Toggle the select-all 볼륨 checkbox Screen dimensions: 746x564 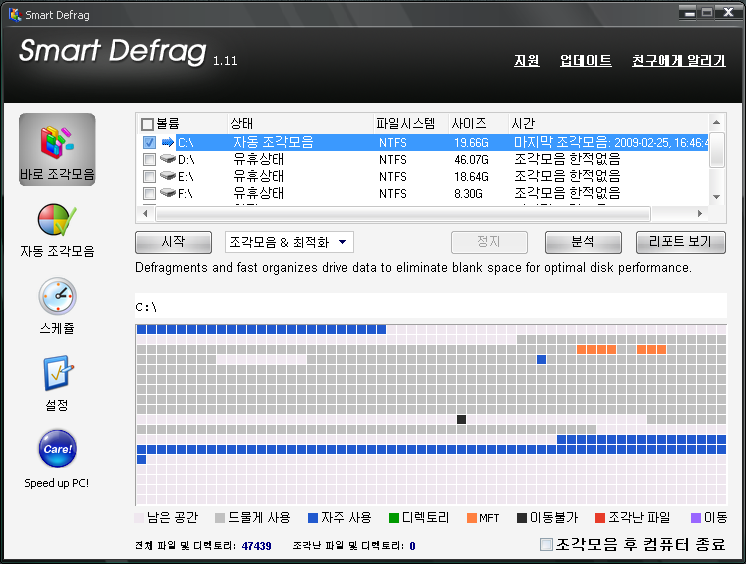pyautogui.click(x=147, y=124)
